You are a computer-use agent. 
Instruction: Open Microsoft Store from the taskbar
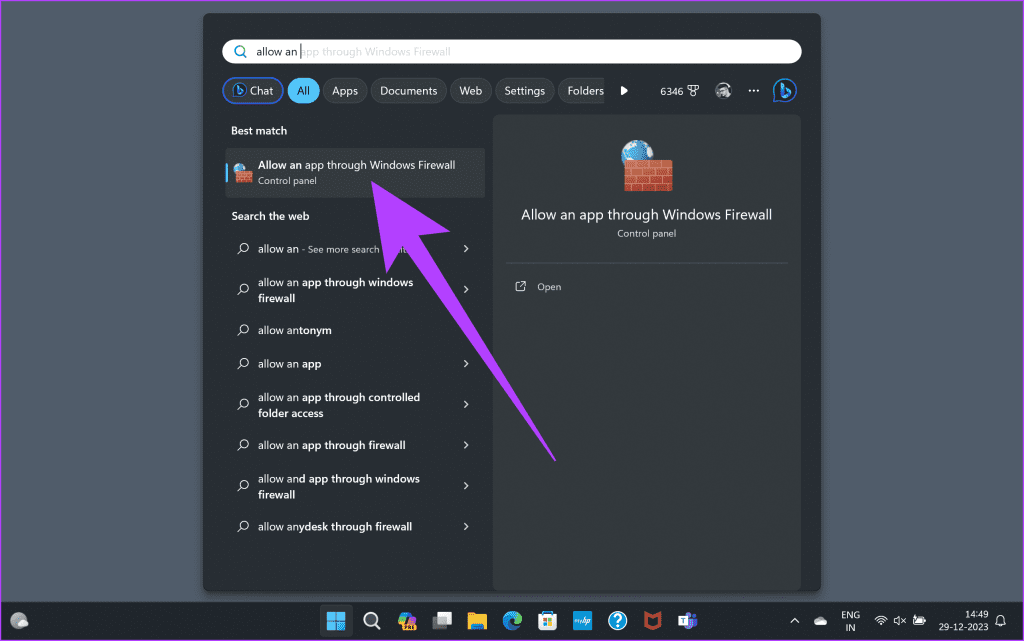(x=547, y=620)
